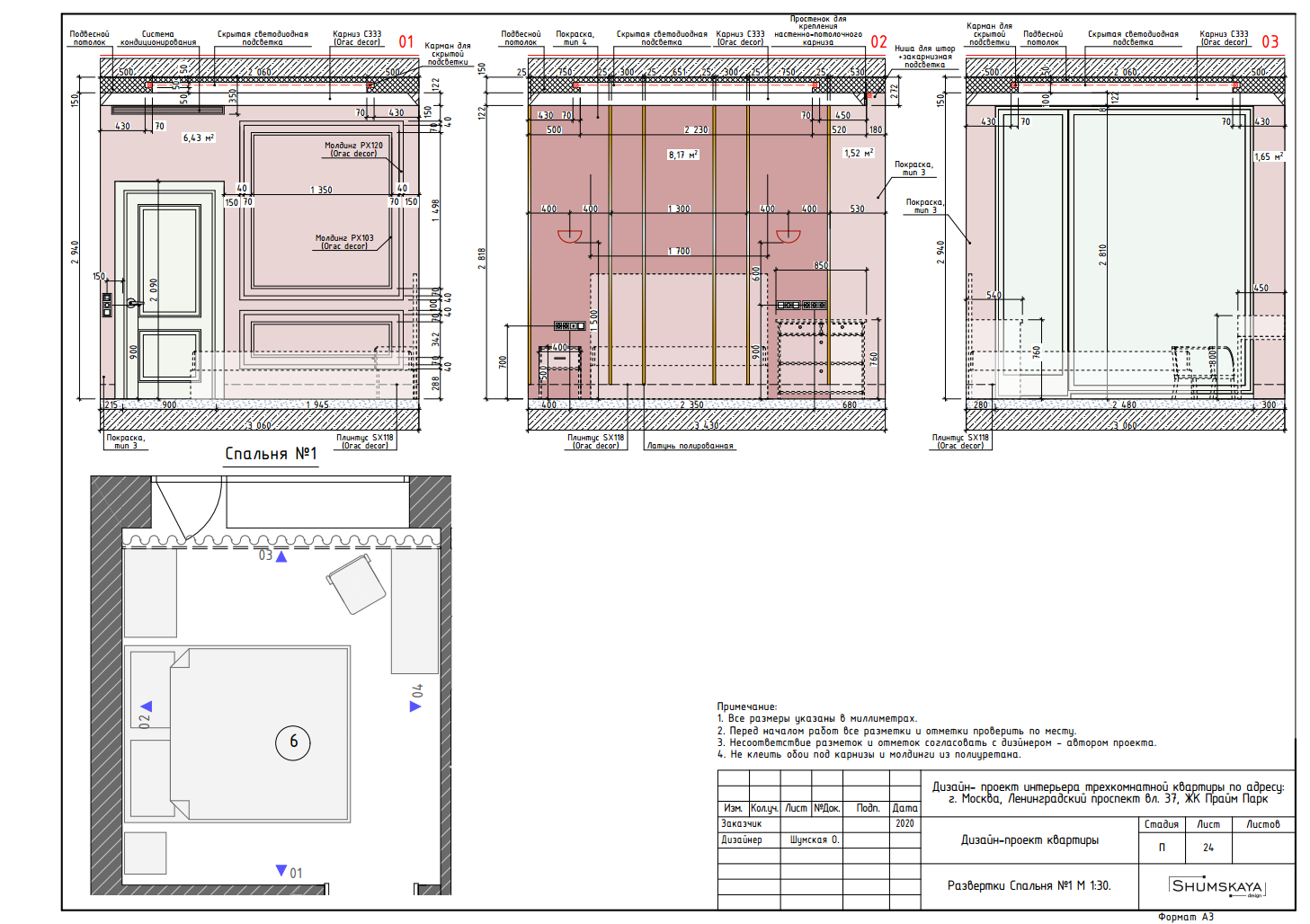This screenshot has width=1310, height=924.
Task: Click the blue 04 view marker triangle in floor plan
Action: [414, 706]
